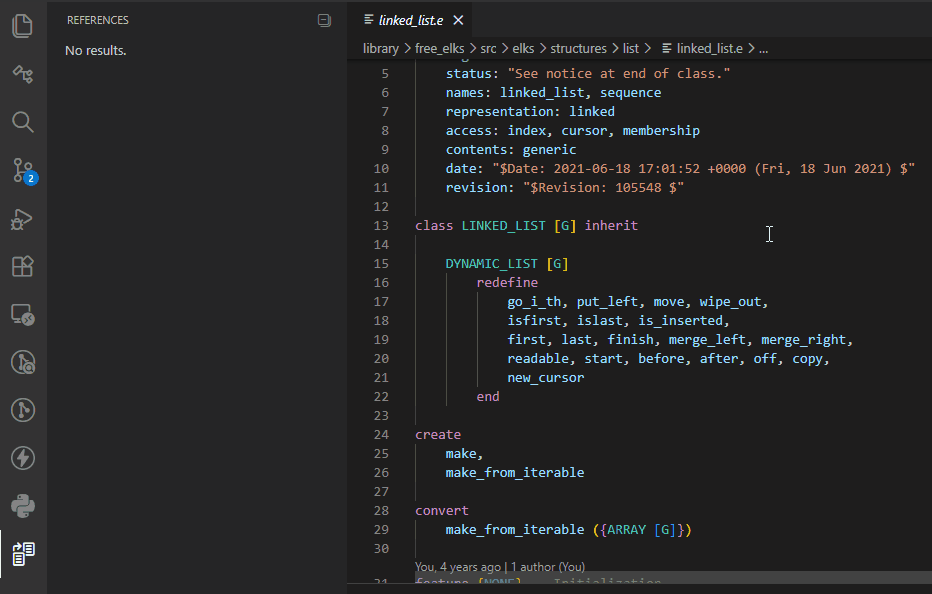Click the breadcrumb ellipsis symbol entry
This screenshot has height=594, width=932.
(764, 48)
